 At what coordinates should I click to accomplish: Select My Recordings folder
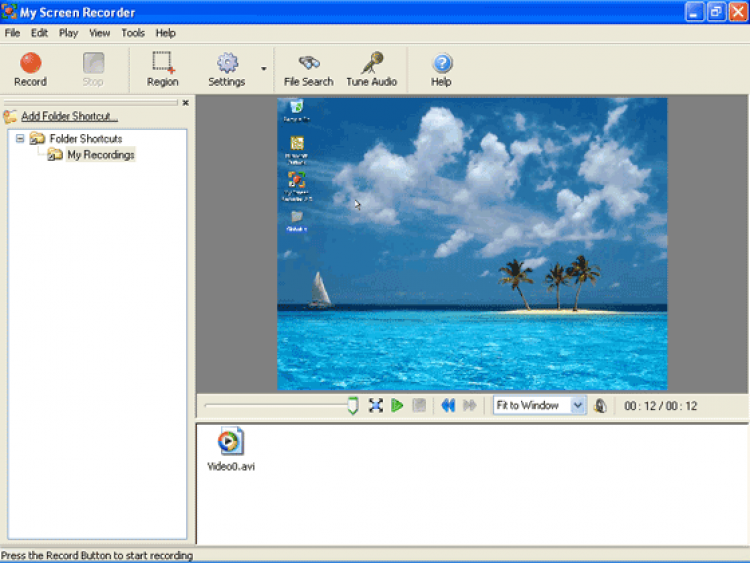coord(100,155)
